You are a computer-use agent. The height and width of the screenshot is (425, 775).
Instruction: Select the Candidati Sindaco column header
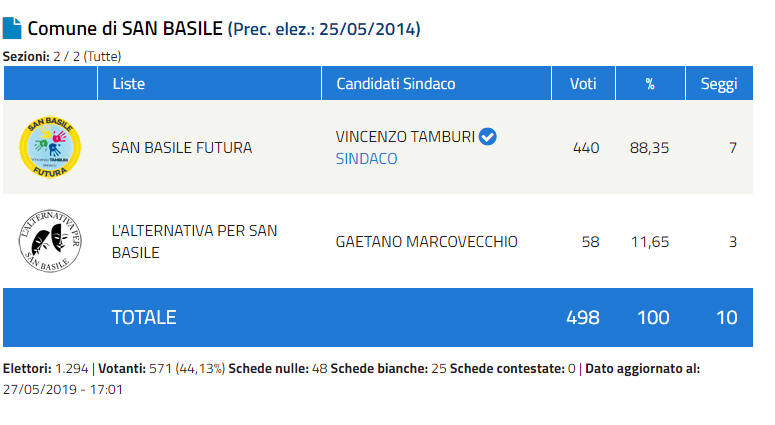(x=395, y=84)
